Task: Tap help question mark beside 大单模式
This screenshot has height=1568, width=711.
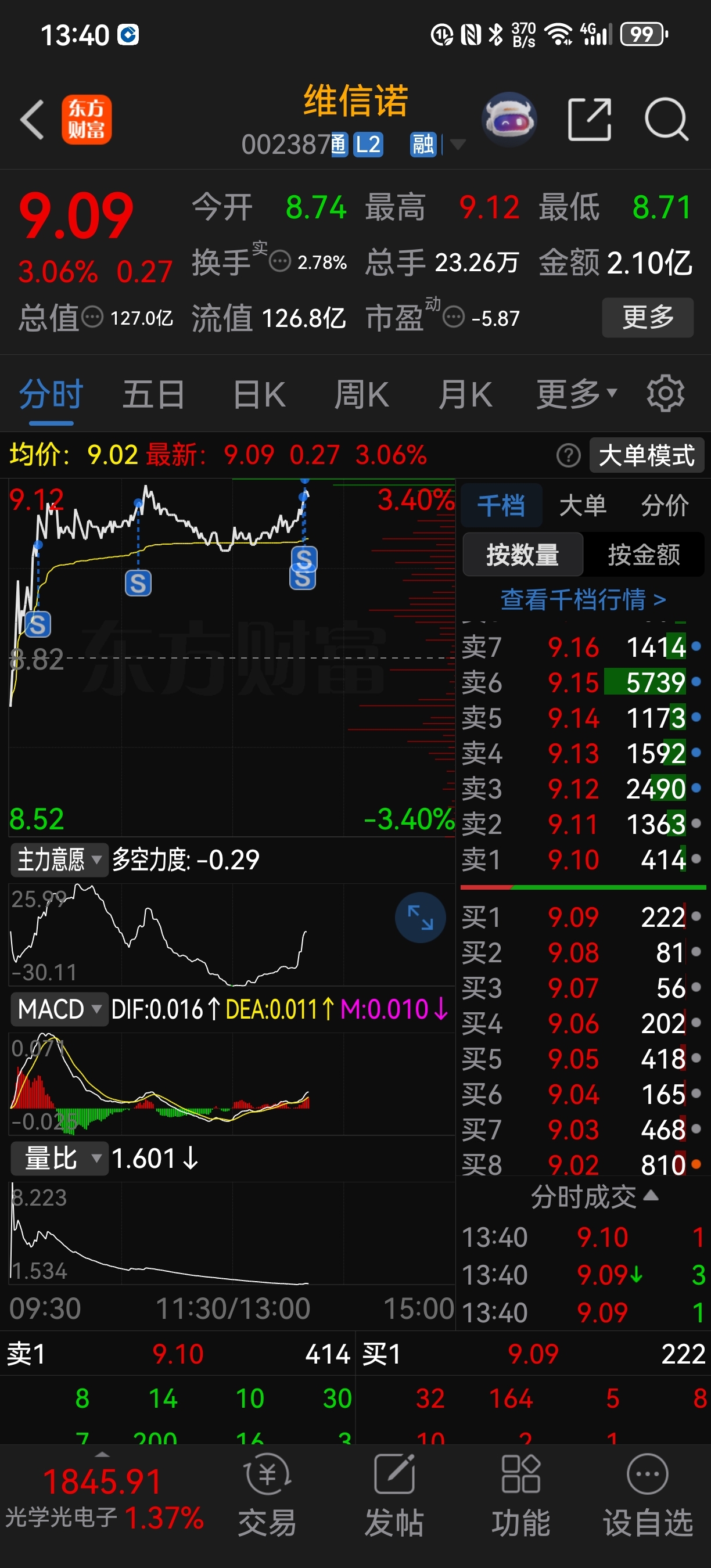Action: [x=569, y=455]
